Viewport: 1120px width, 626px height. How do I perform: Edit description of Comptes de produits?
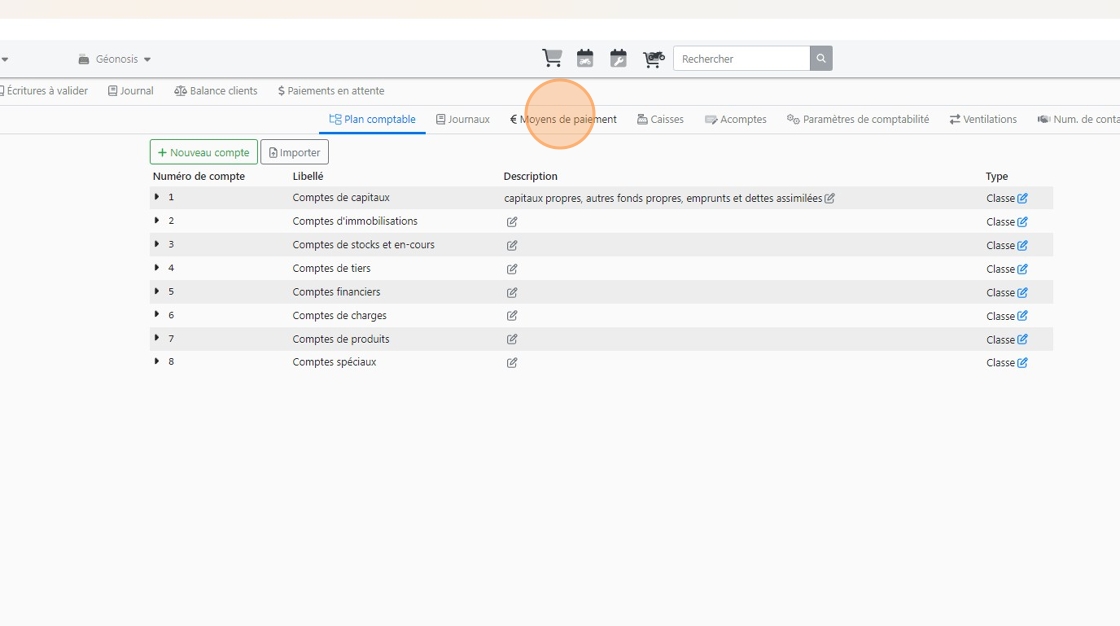[512, 339]
